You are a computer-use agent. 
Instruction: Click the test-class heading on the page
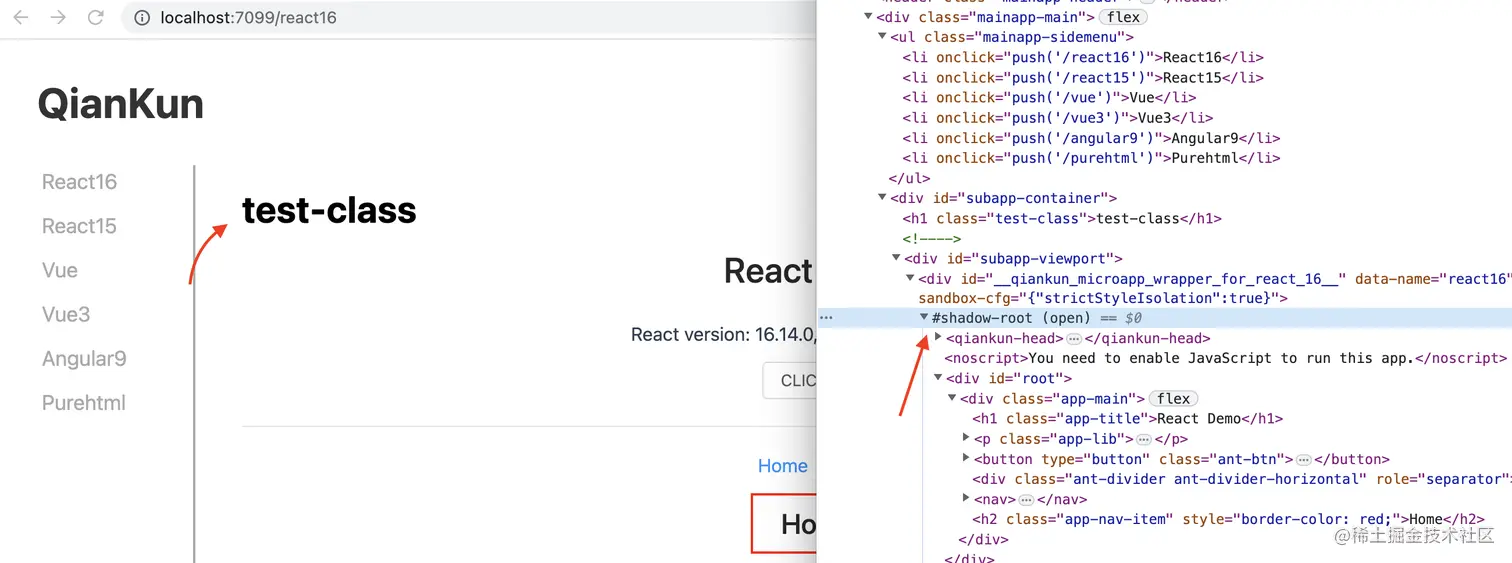tap(329, 210)
